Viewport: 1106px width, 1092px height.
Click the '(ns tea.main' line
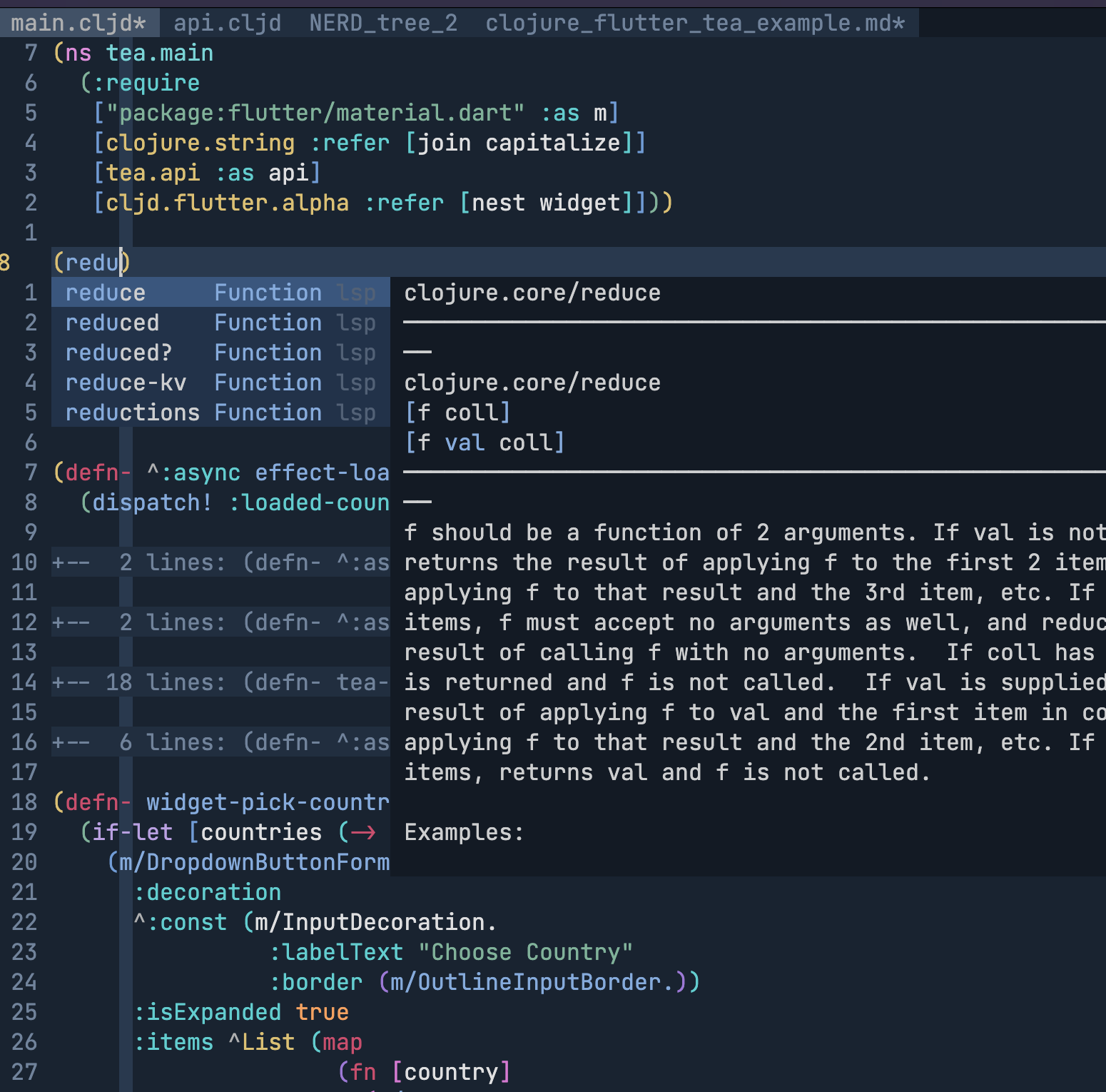coord(133,53)
